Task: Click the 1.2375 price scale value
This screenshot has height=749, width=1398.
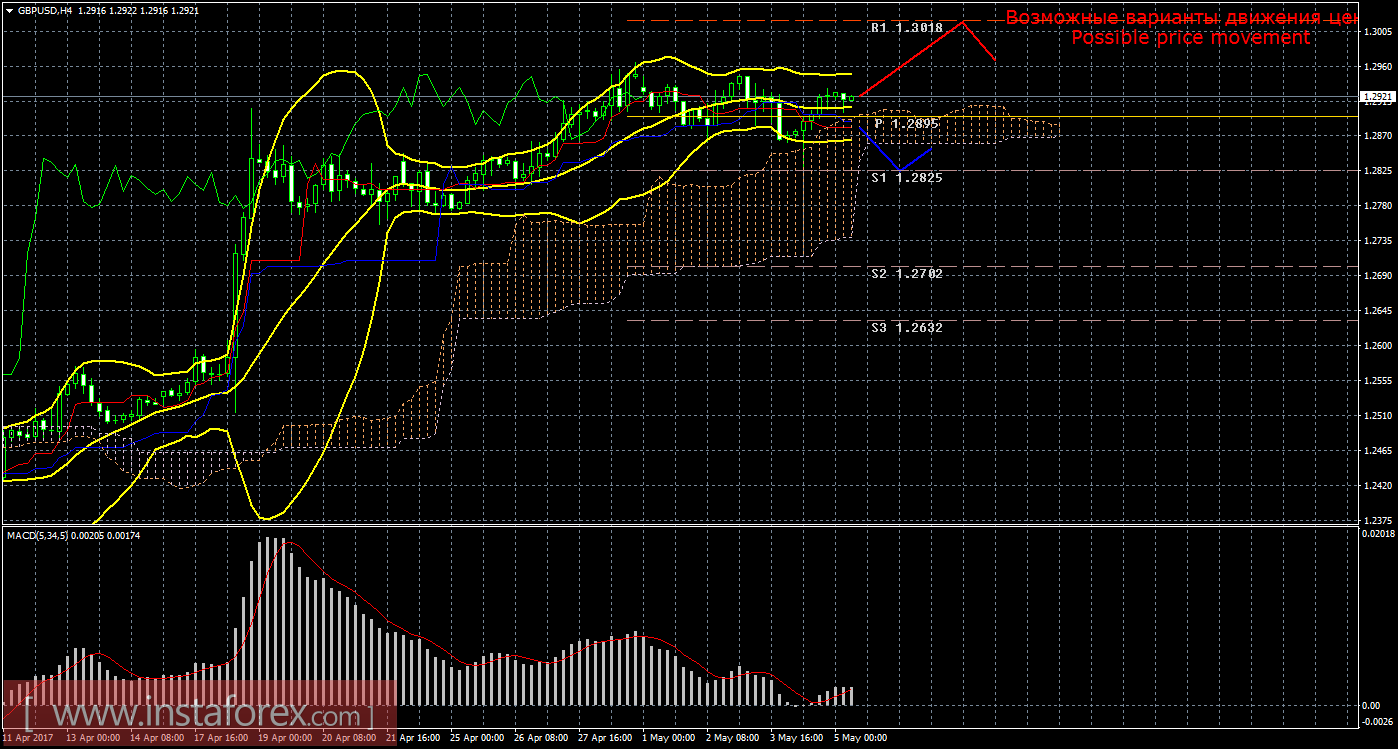Action: coord(1377,521)
